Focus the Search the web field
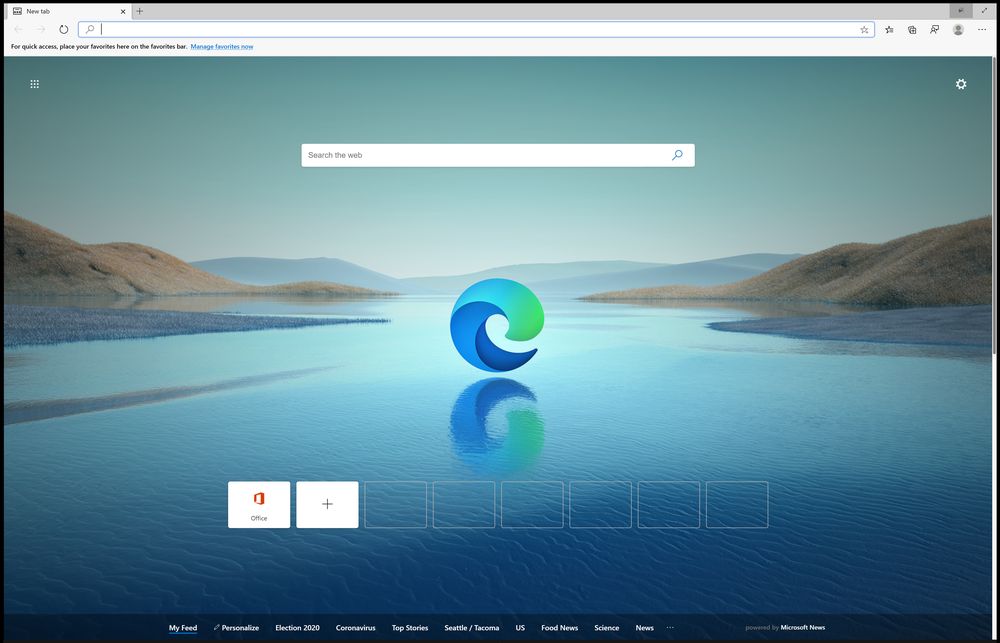 point(485,155)
